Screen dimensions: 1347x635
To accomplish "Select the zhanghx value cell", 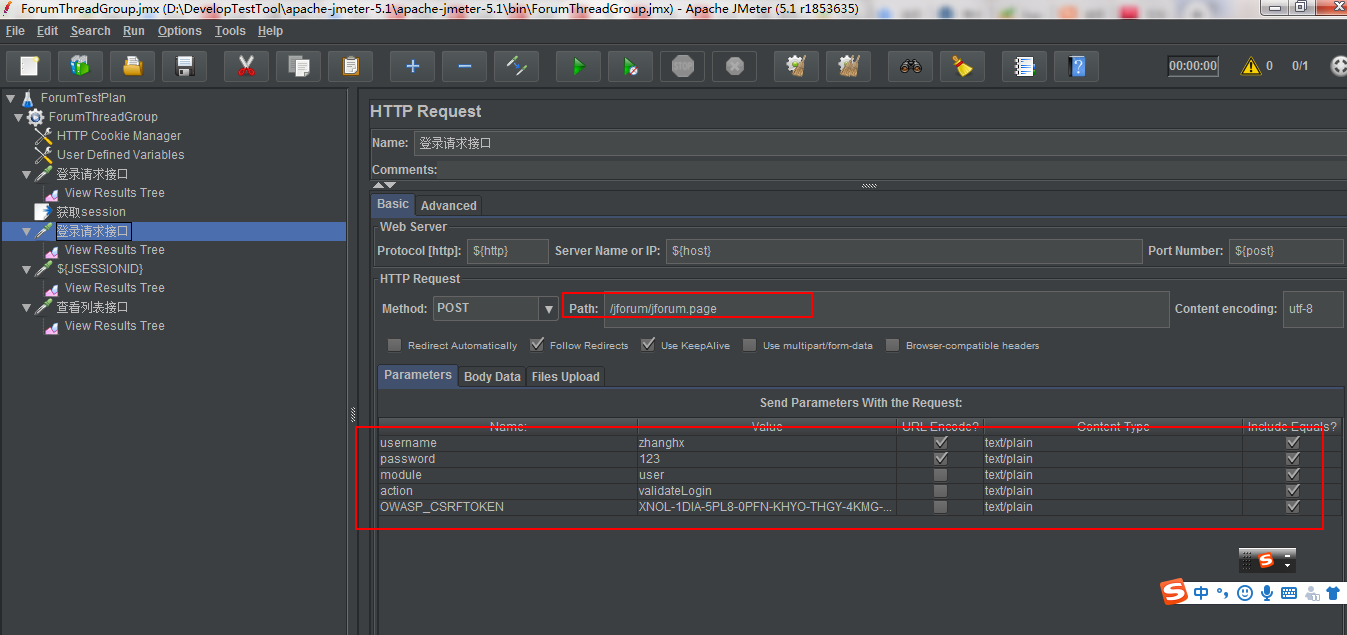I will [x=767, y=443].
